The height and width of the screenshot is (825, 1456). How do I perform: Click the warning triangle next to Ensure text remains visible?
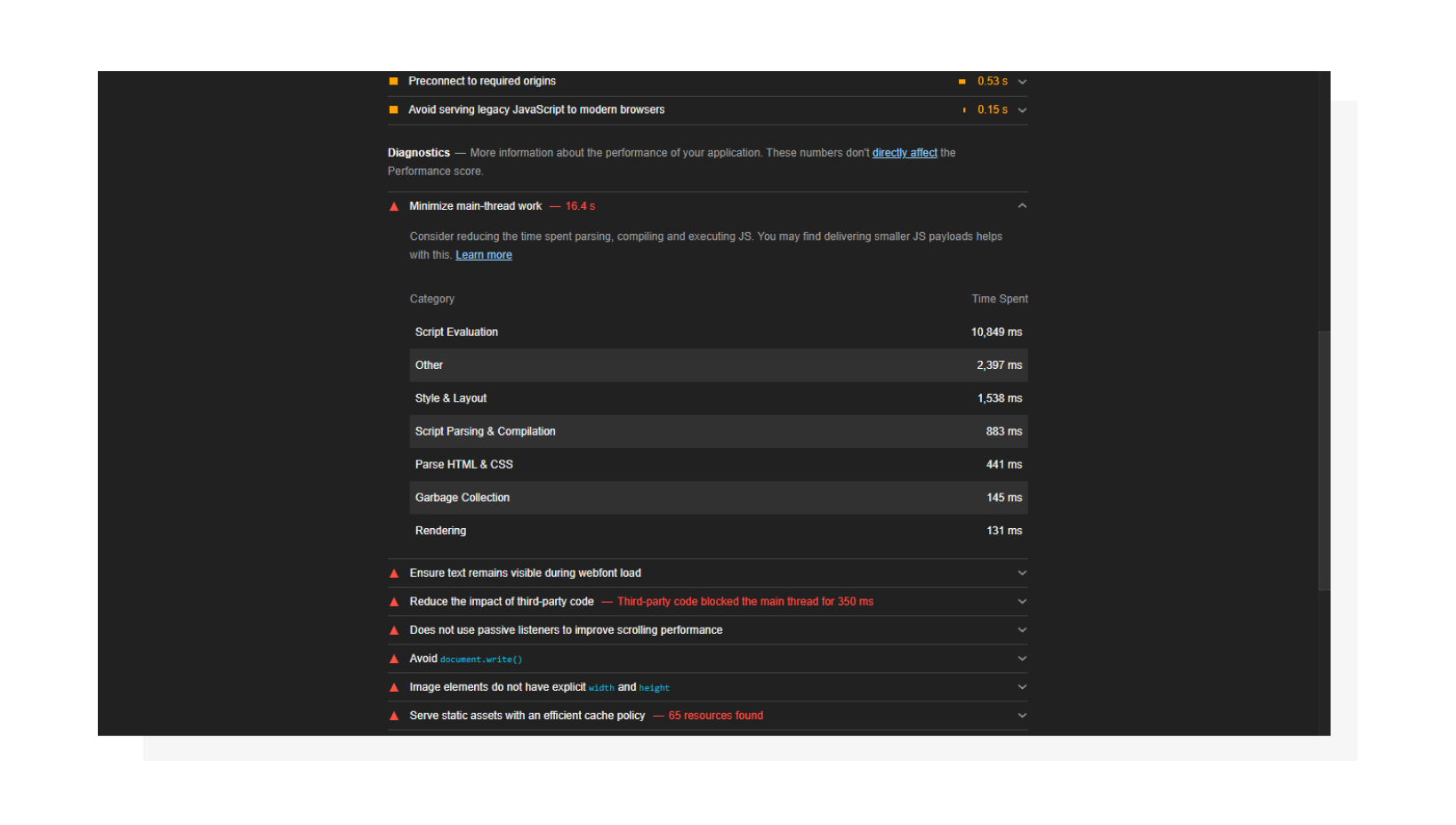[394, 573]
